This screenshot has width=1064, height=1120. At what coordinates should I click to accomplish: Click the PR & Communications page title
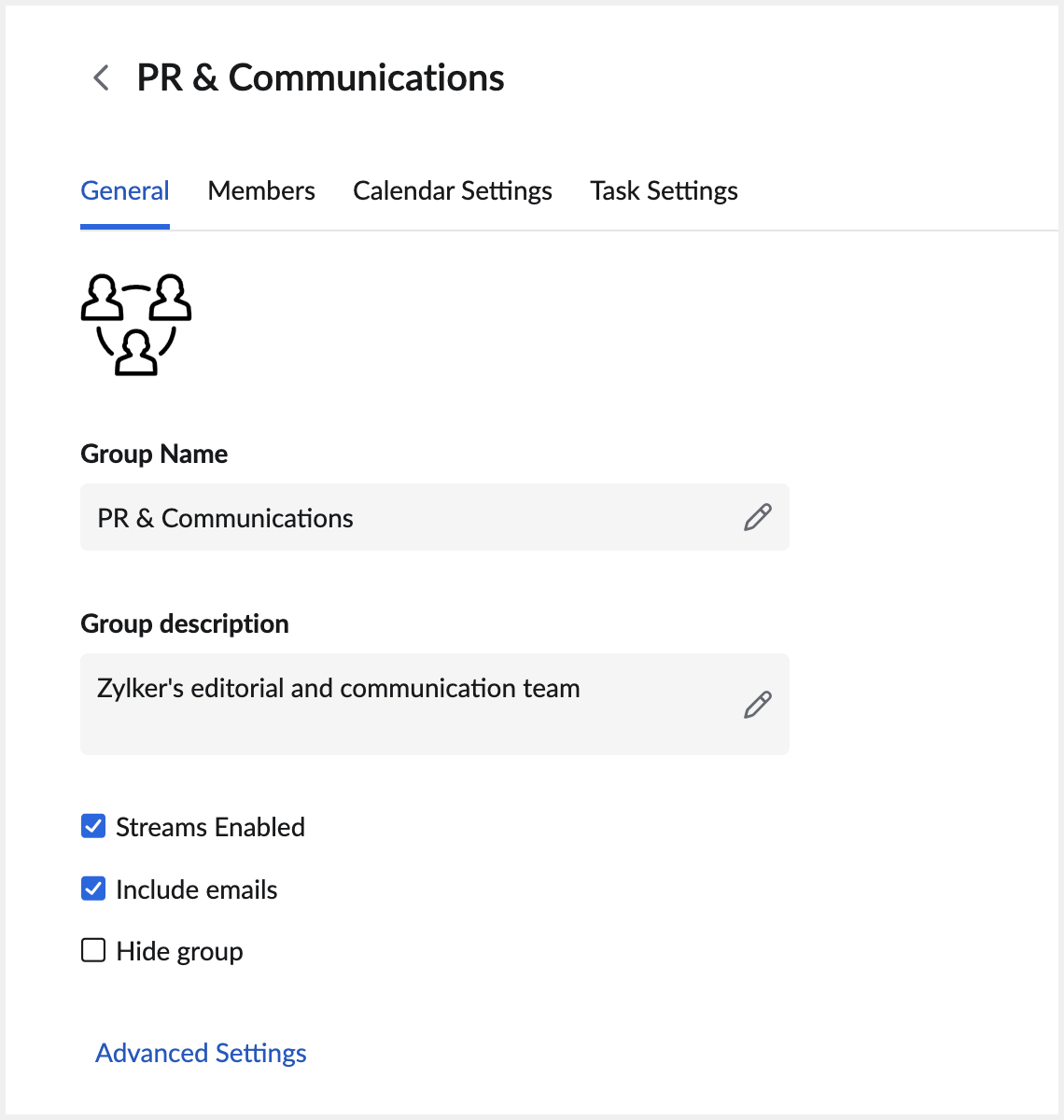tap(320, 78)
